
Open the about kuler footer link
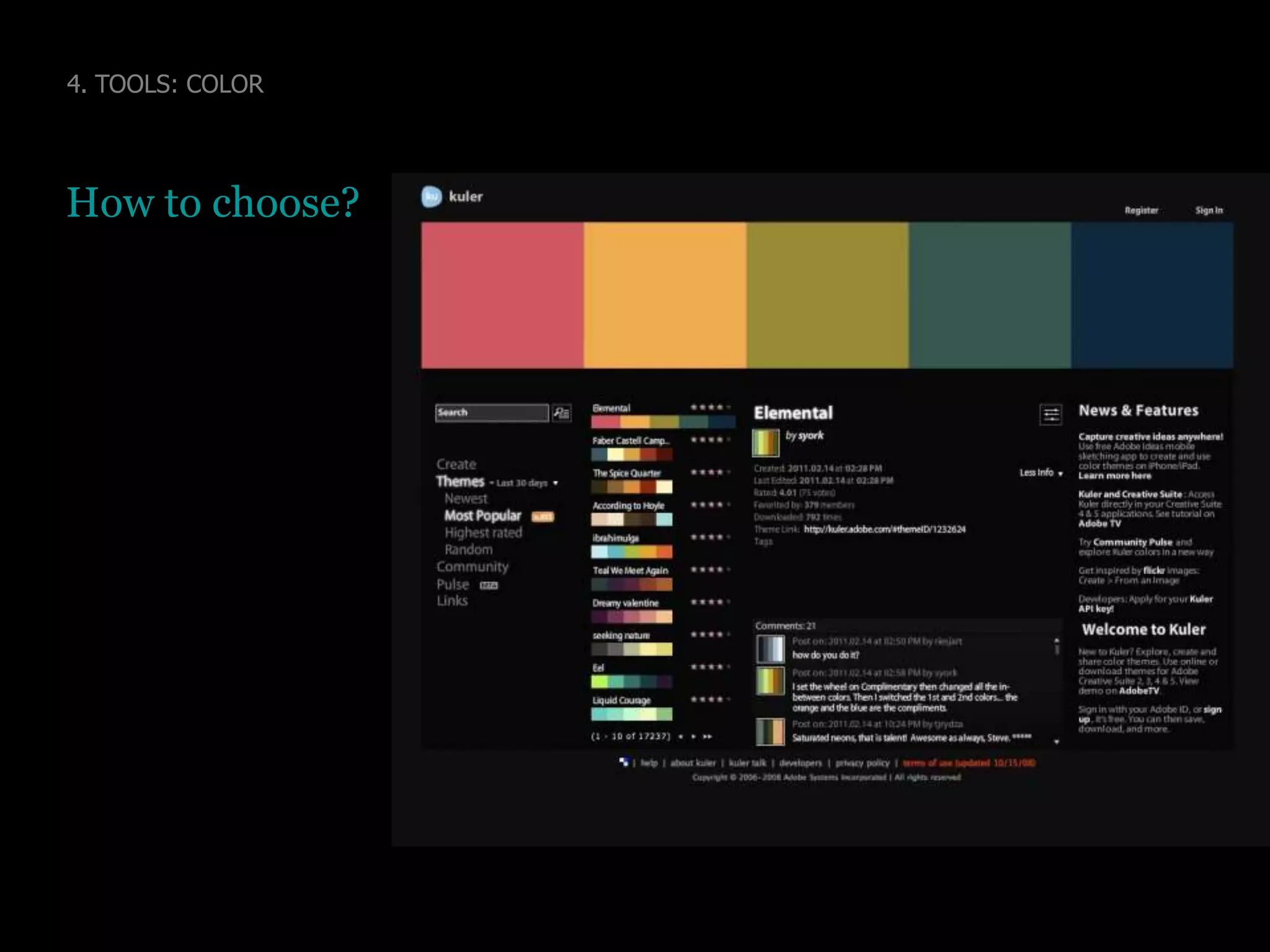coord(693,763)
